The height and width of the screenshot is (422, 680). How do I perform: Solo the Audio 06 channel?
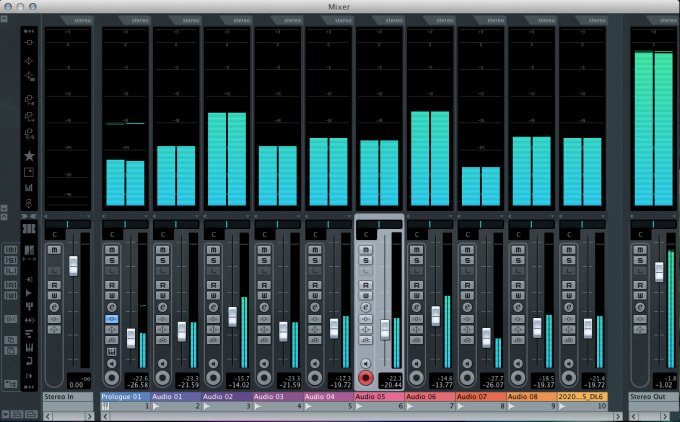tap(416, 260)
